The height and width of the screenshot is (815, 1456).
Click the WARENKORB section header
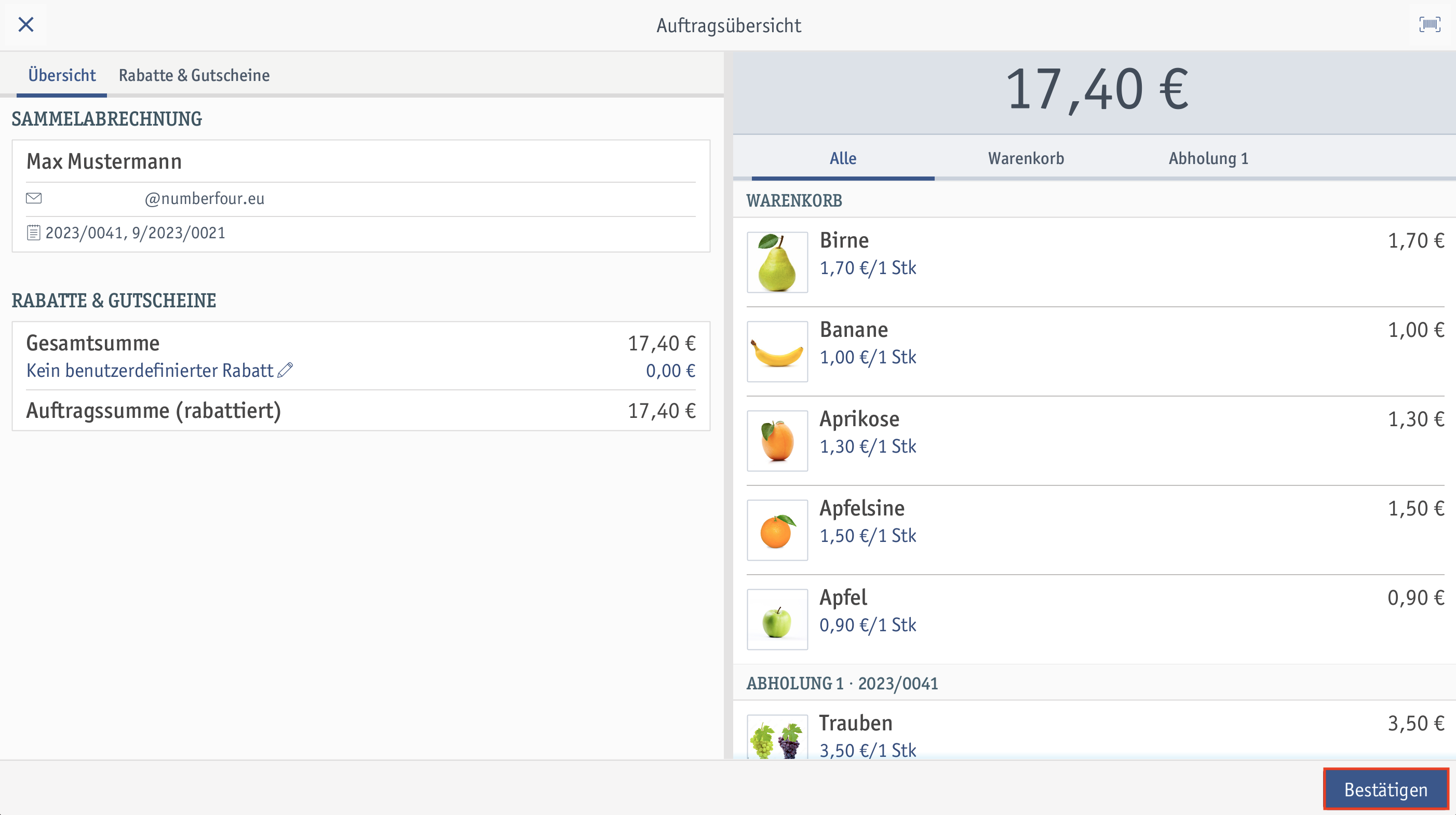point(794,201)
